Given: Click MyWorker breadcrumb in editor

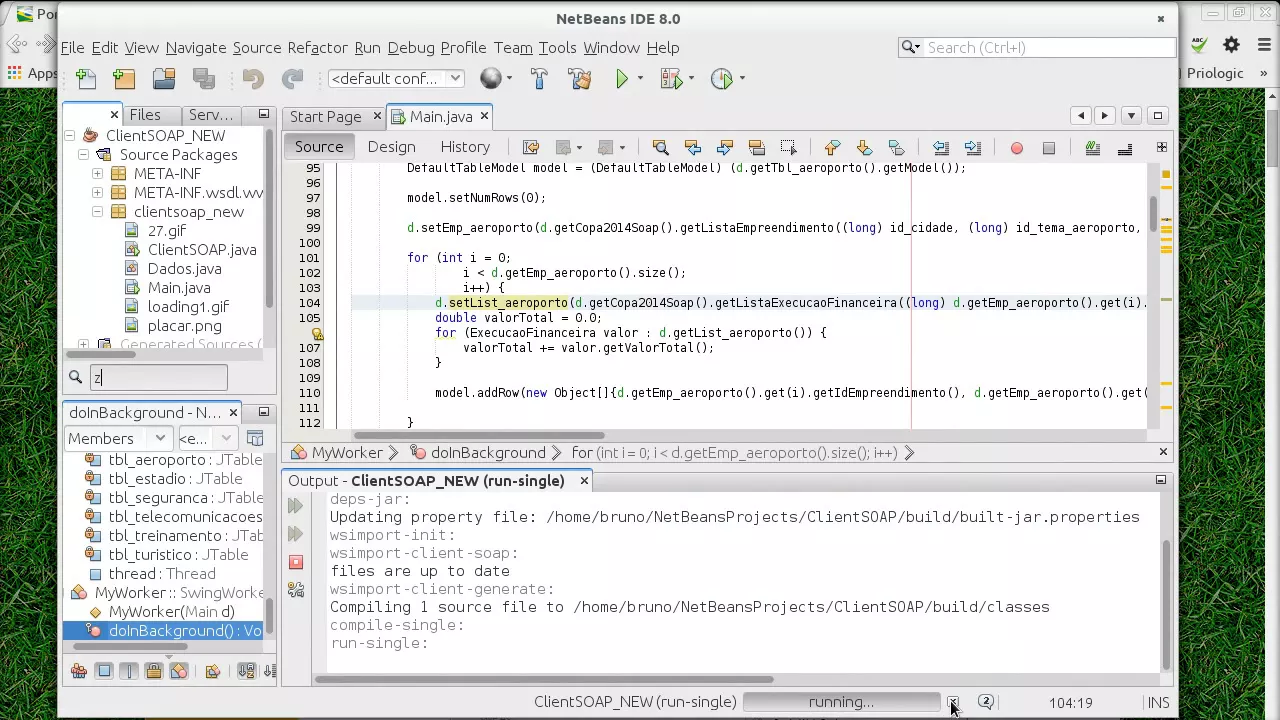Looking at the screenshot, I should [346, 453].
